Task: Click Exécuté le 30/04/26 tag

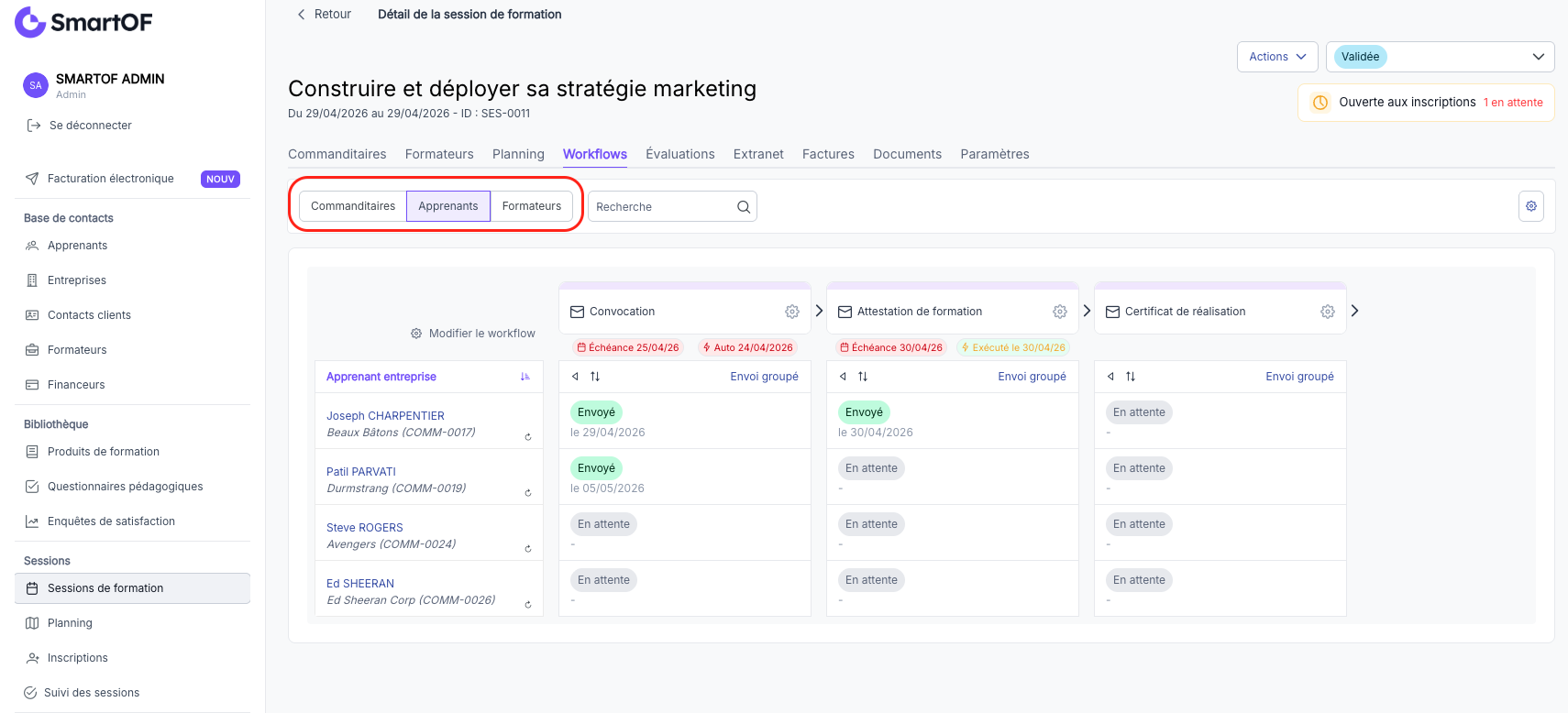Action: pos(1013,347)
